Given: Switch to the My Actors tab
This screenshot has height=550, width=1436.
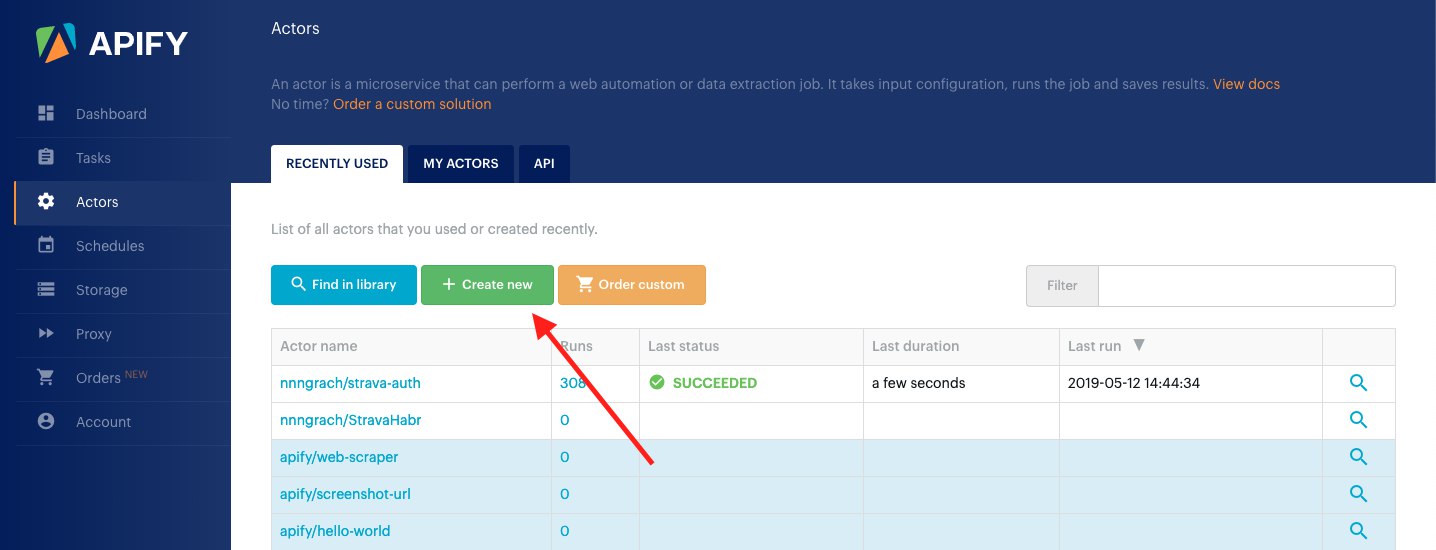Looking at the screenshot, I should [x=461, y=164].
